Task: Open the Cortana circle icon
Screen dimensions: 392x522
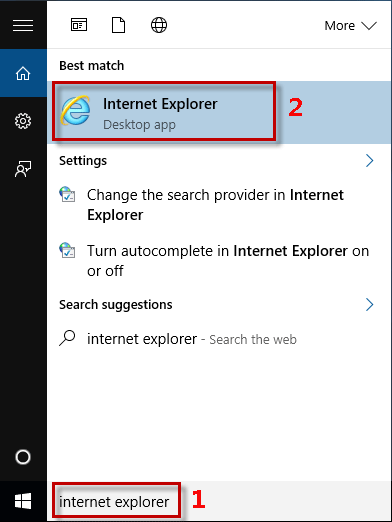Action: point(23,457)
